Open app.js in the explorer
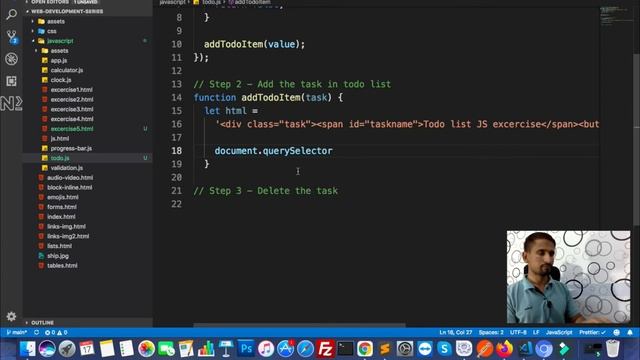This screenshot has width=640, height=360. (59, 60)
